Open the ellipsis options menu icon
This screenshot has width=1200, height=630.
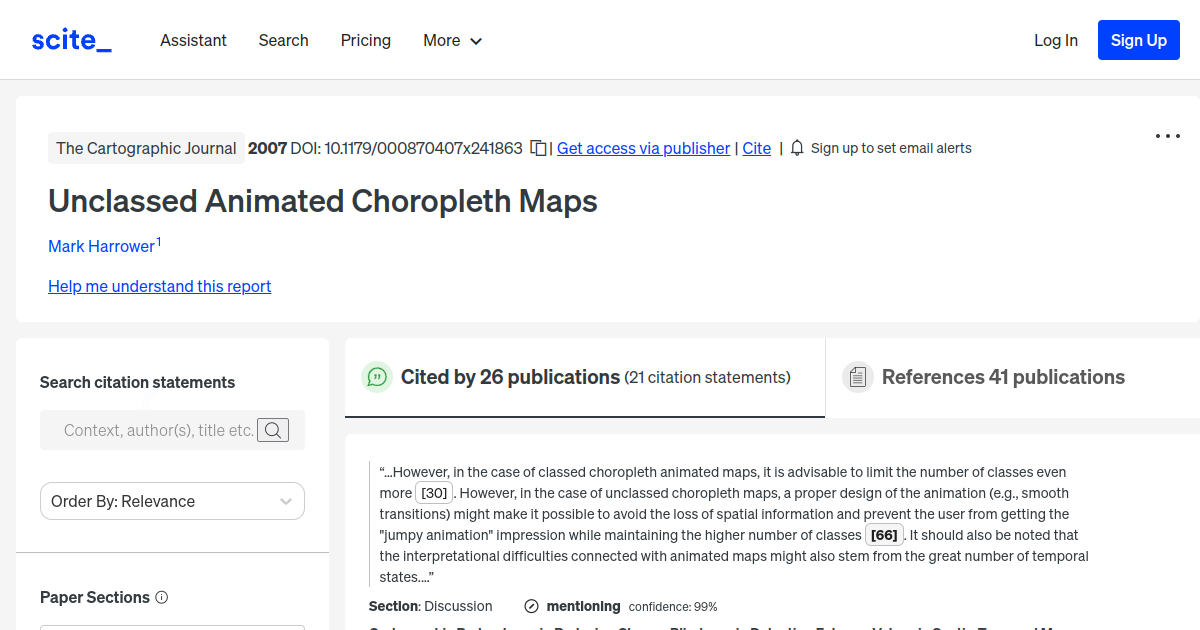click(1167, 136)
